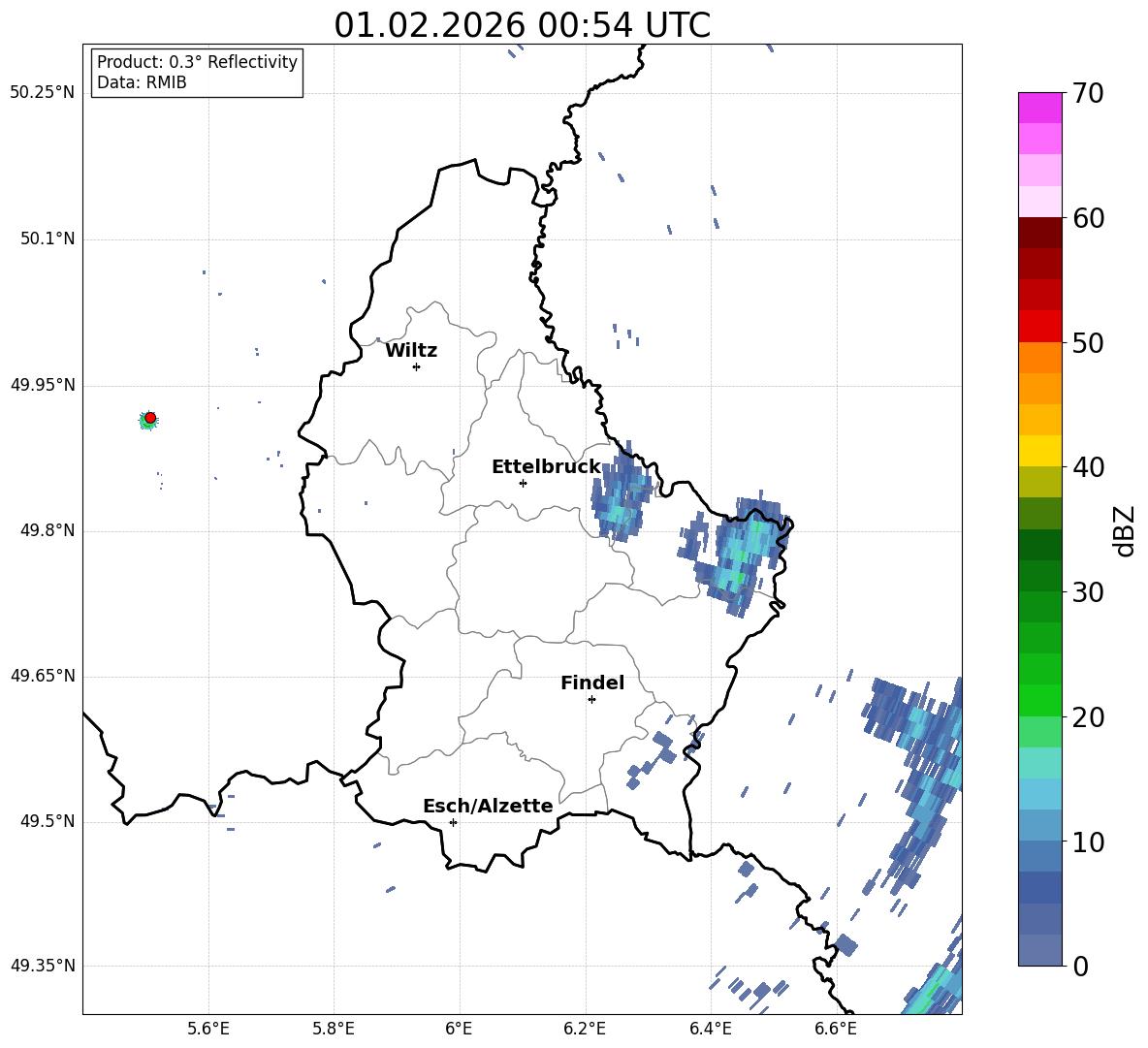Image resolution: width=1148 pixels, height=1048 pixels.
Task: Click the colorbar tick label 60
Action: tap(1088, 218)
